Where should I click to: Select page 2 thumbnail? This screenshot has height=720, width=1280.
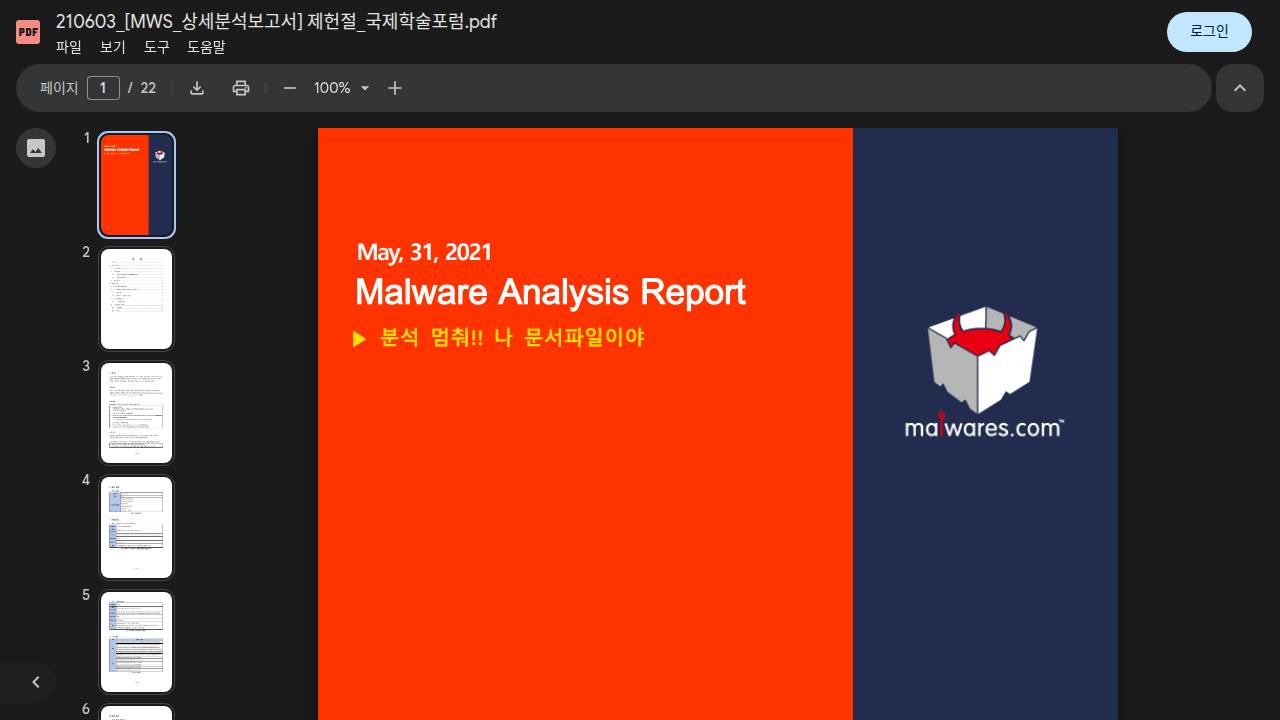[x=137, y=299]
